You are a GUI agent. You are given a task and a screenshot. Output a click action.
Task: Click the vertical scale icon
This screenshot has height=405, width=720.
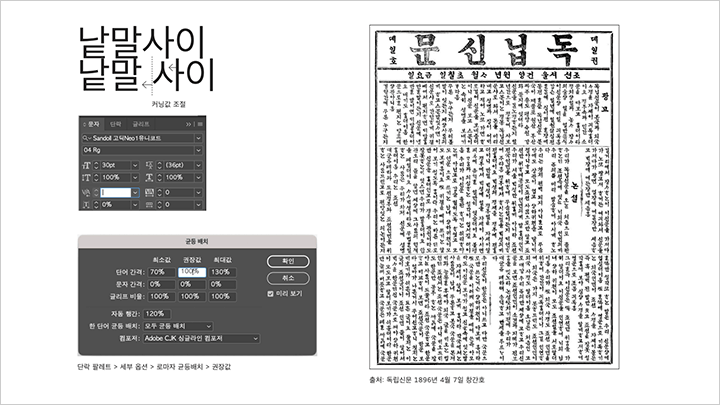pos(86,177)
